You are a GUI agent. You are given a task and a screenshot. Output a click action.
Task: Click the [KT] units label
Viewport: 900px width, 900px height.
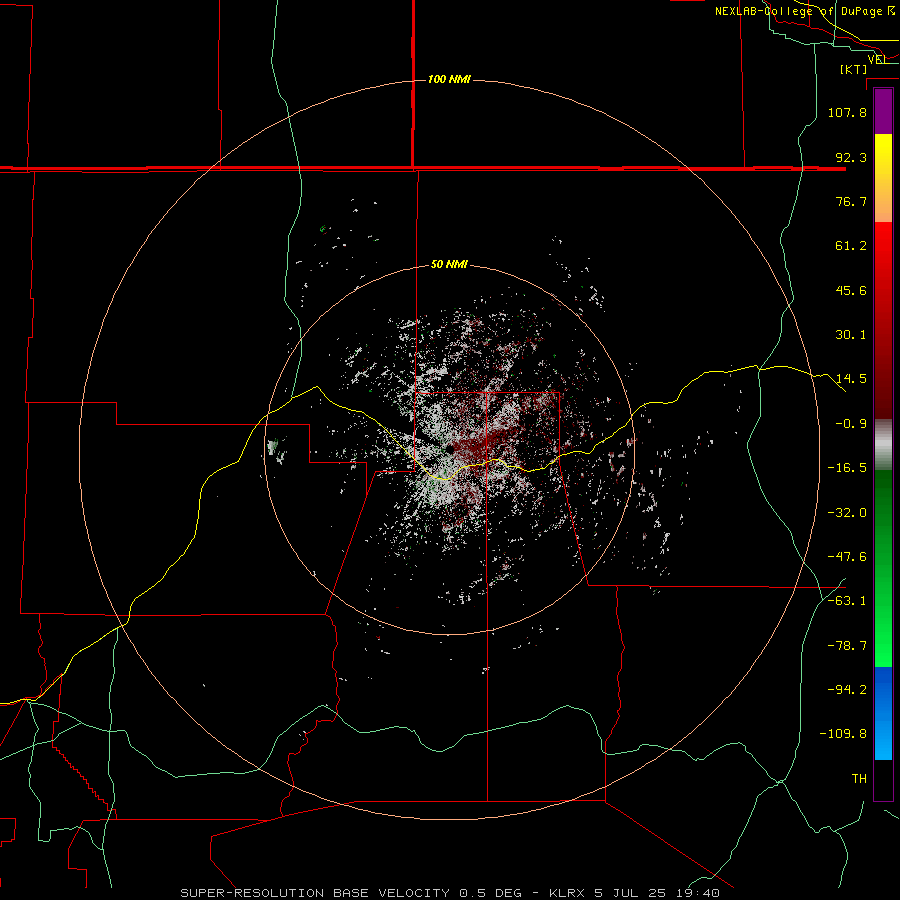coord(854,69)
